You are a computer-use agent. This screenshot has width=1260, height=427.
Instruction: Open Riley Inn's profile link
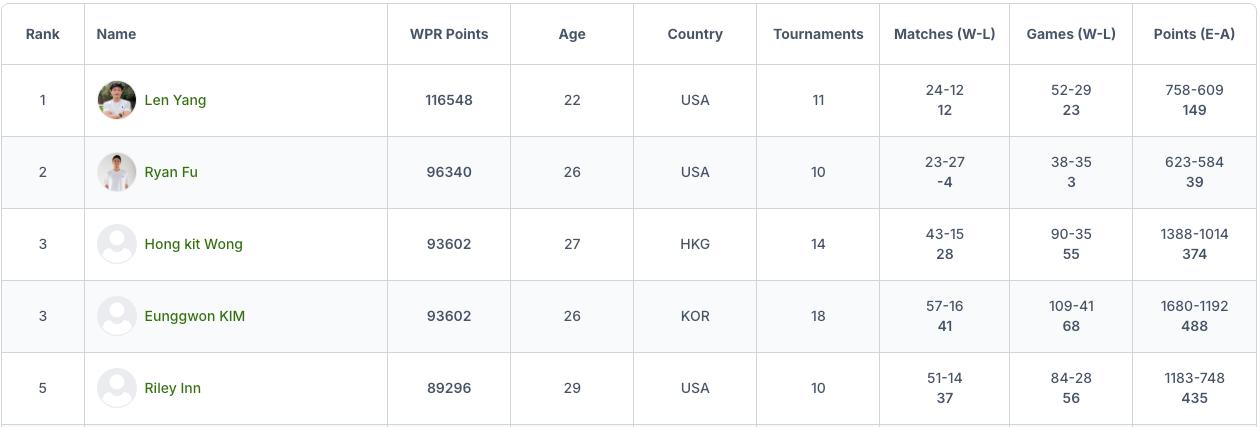(173, 388)
